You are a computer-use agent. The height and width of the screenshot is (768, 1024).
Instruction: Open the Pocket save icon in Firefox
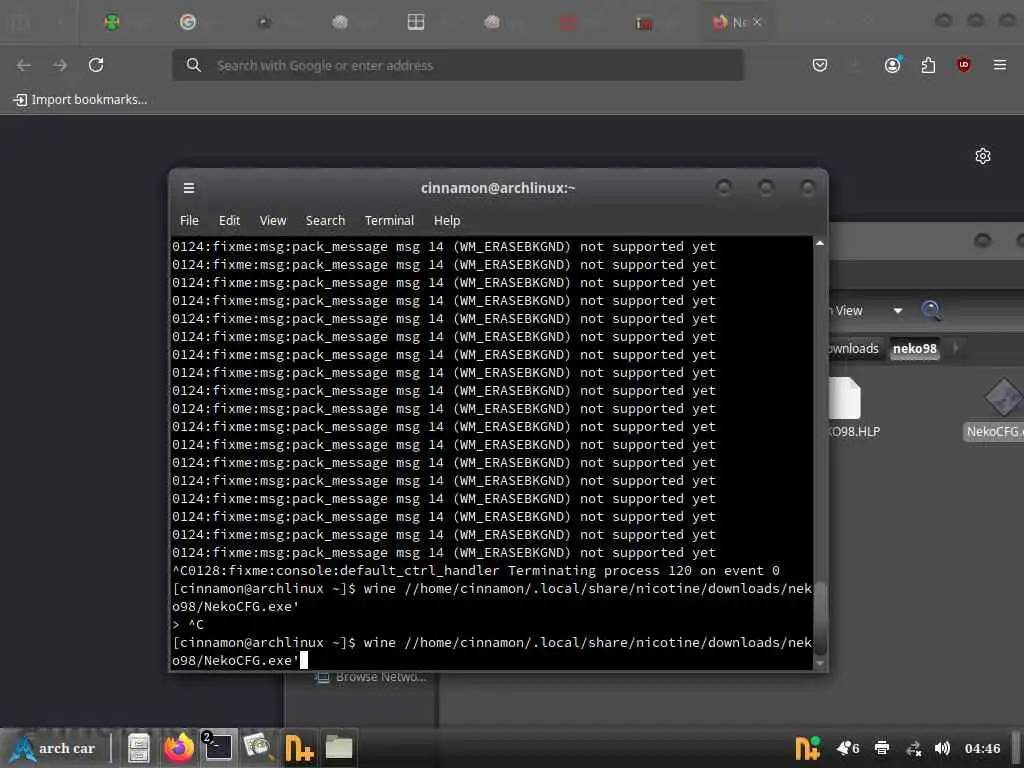[x=820, y=65]
